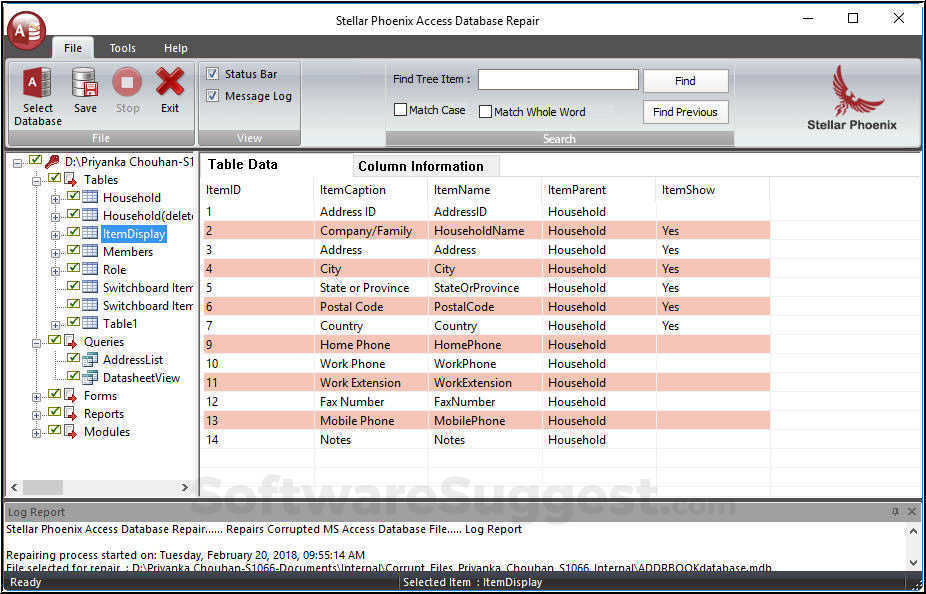Expand the Members table node

click(x=56, y=253)
